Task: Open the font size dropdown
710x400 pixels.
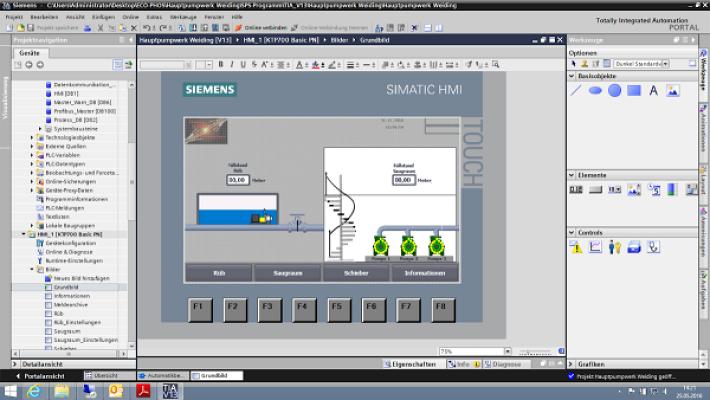Action: click(x=209, y=65)
